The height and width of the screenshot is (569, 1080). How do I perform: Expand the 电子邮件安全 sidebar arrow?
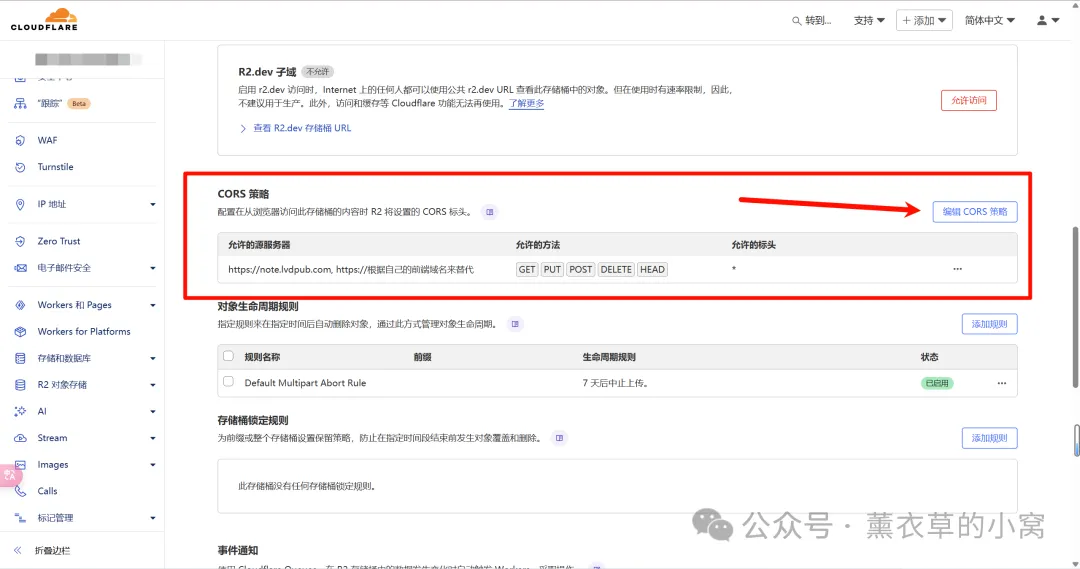pyautogui.click(x=153, y=268)
